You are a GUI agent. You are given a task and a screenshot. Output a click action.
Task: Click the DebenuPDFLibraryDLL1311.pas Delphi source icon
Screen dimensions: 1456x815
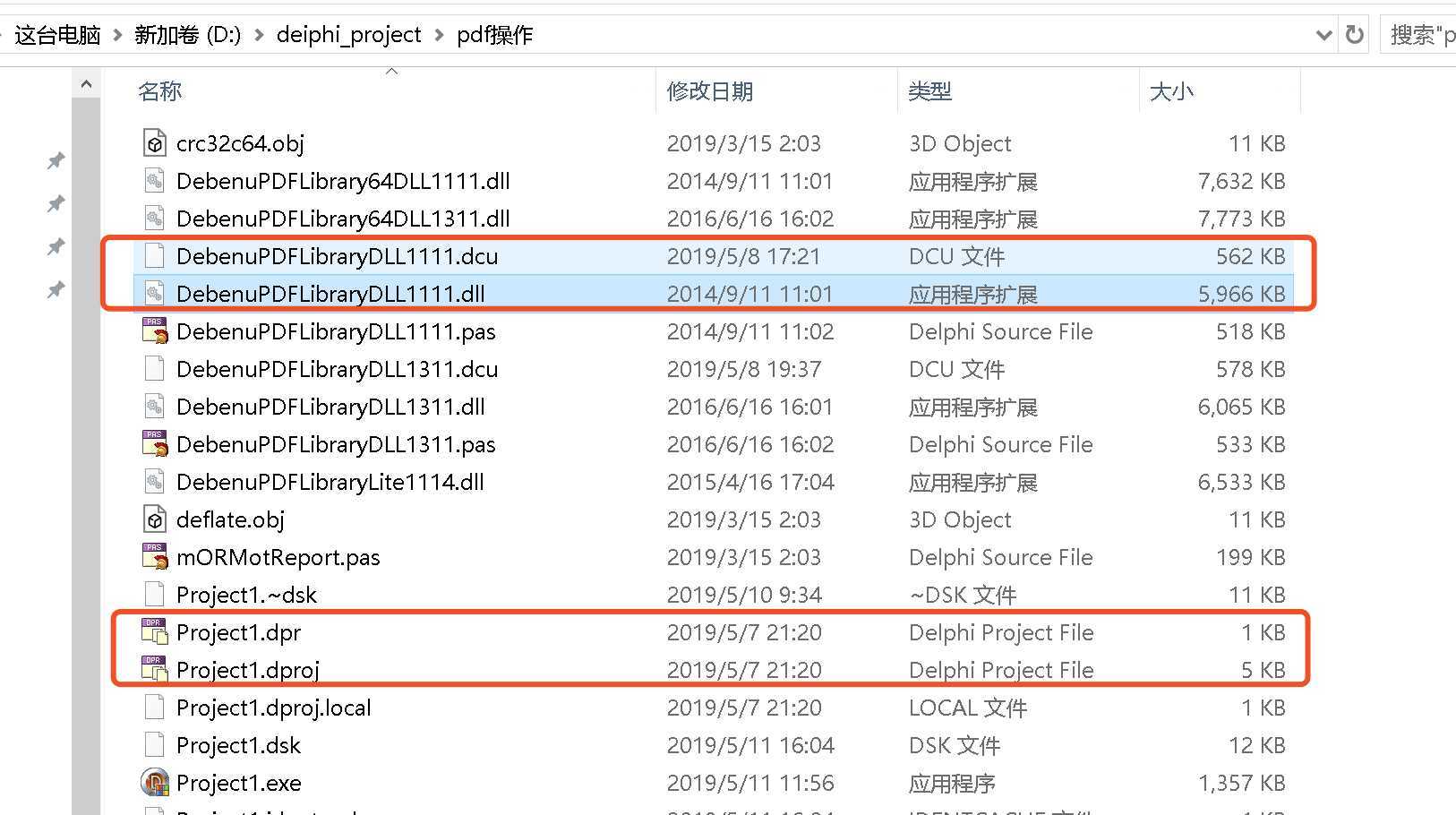point(155,444)
